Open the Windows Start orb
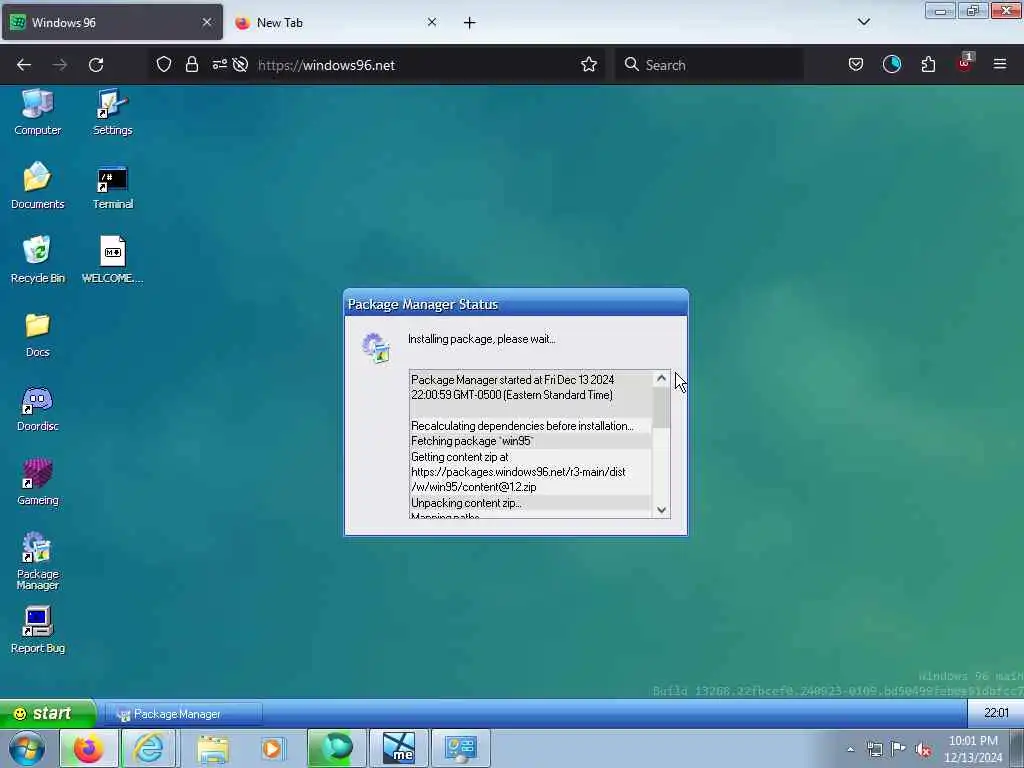Screen dimensions: 1024x768 pyautogui.click(x=26, y=748)
